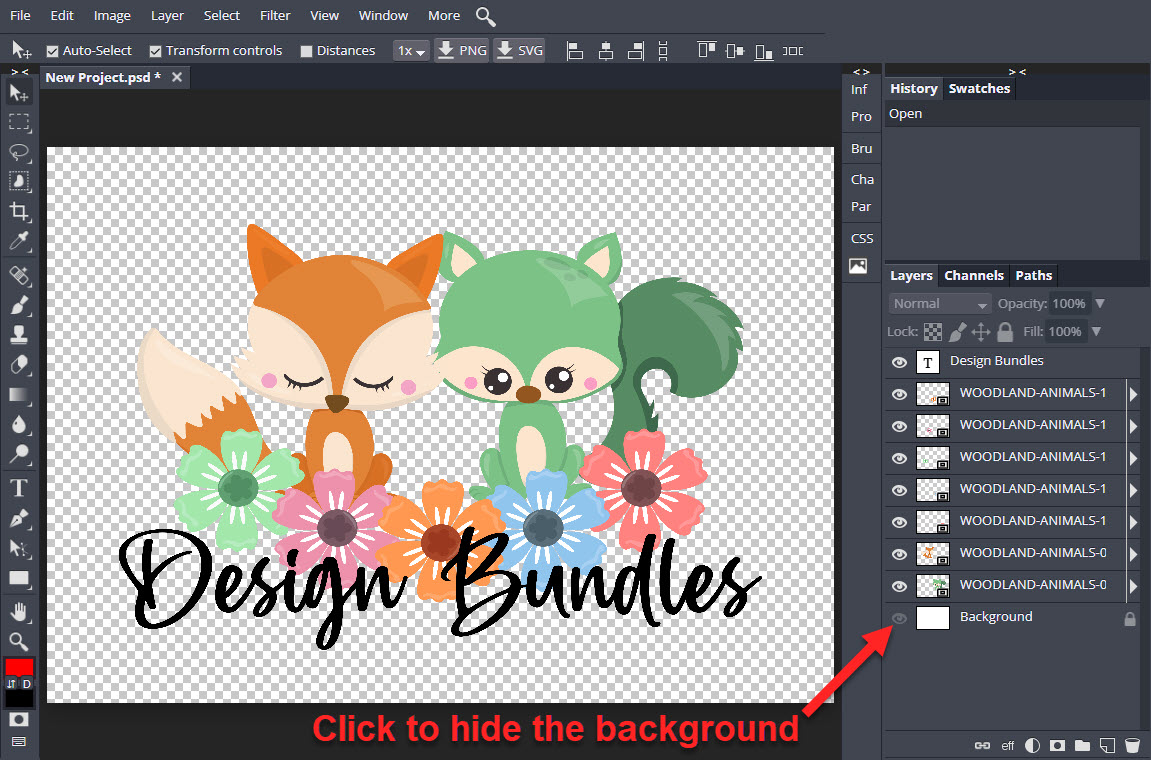Select the Dodge tool
1151x760 pixels.
click(x=19, y=454)
